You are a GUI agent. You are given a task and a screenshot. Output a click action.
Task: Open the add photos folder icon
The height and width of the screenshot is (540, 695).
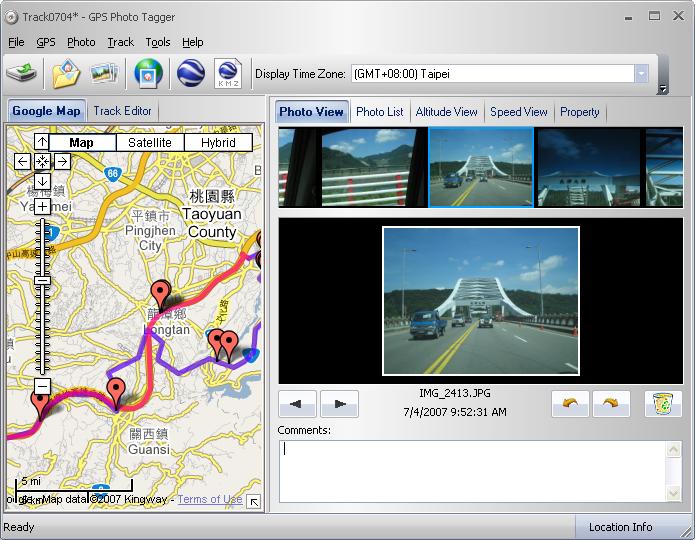pos(66,74)
